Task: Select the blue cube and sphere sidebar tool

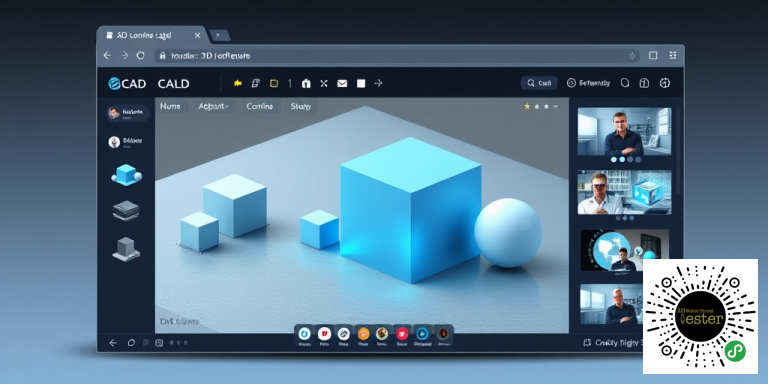Action: pos(126,175)
